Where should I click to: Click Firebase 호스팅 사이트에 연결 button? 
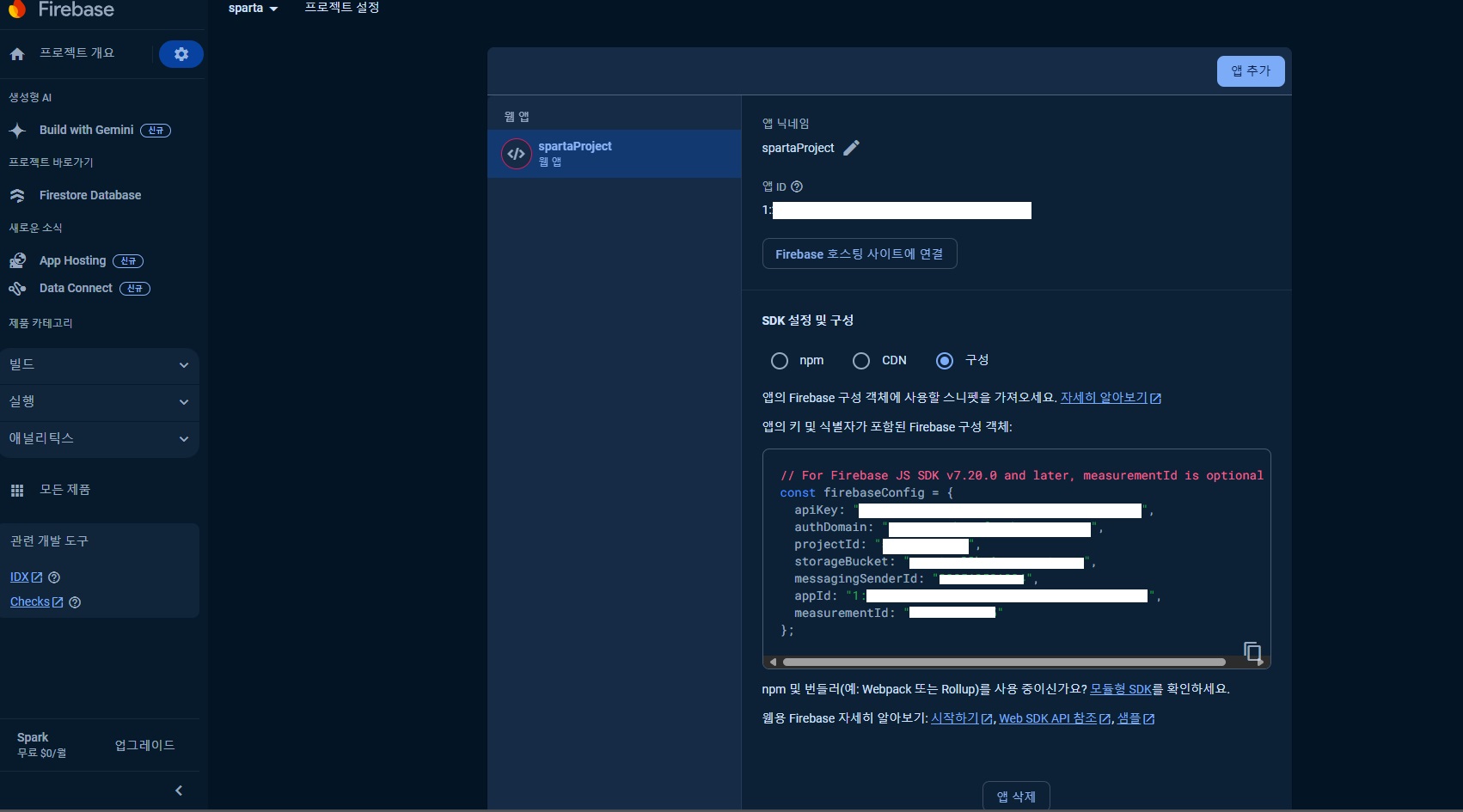coord(860,253)
